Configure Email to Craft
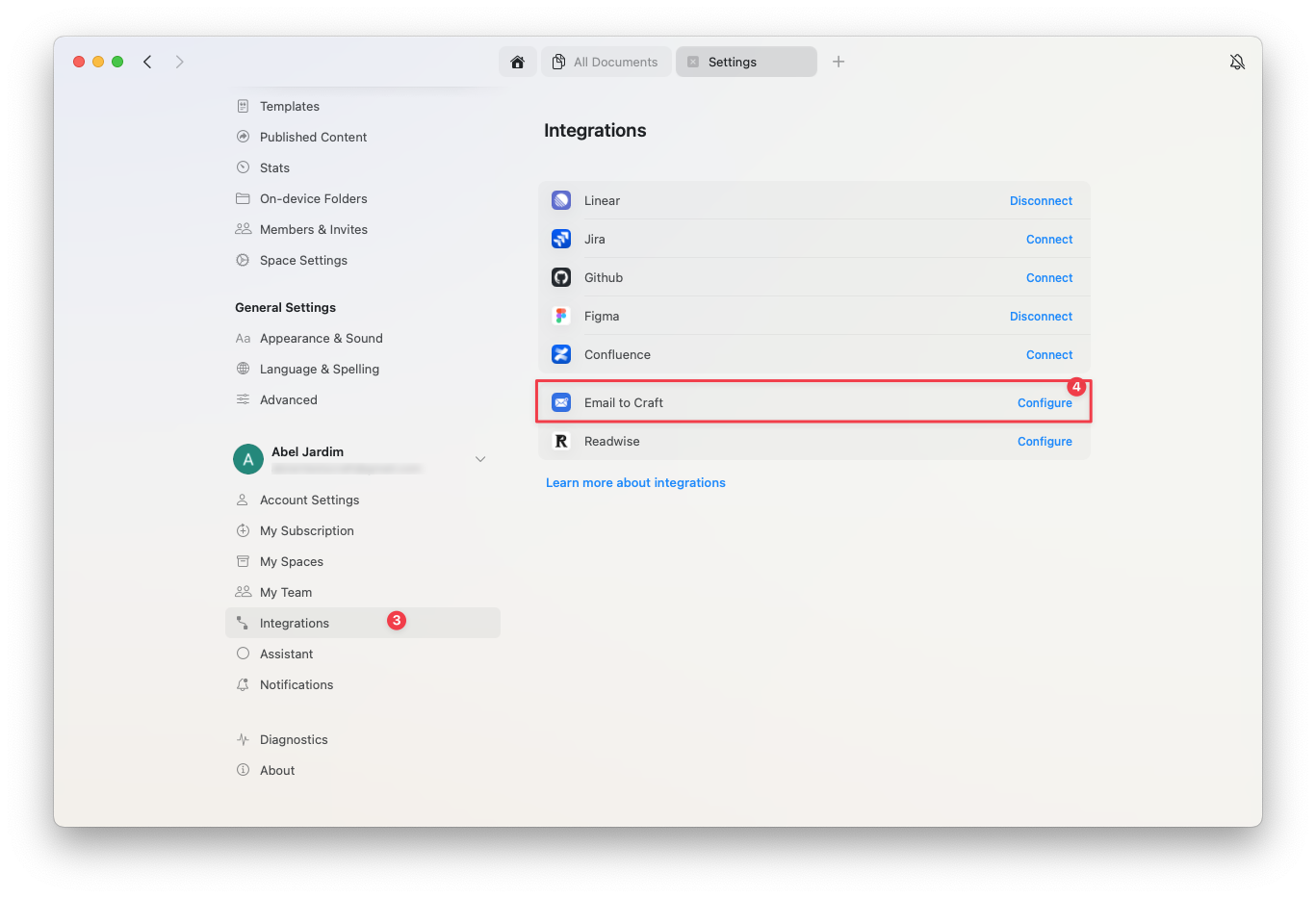This screenshot has width=1316, height=898. tap(1045, 402)
